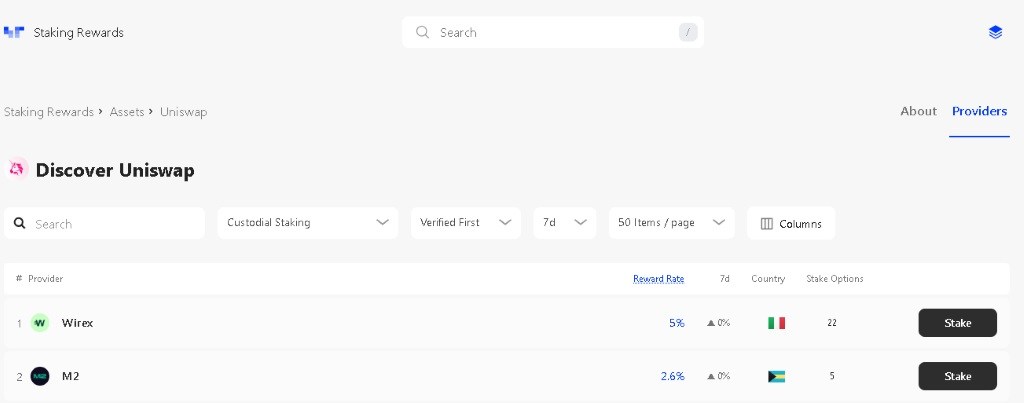Click the Bahamas flag in M2 row

pos(776,376)
